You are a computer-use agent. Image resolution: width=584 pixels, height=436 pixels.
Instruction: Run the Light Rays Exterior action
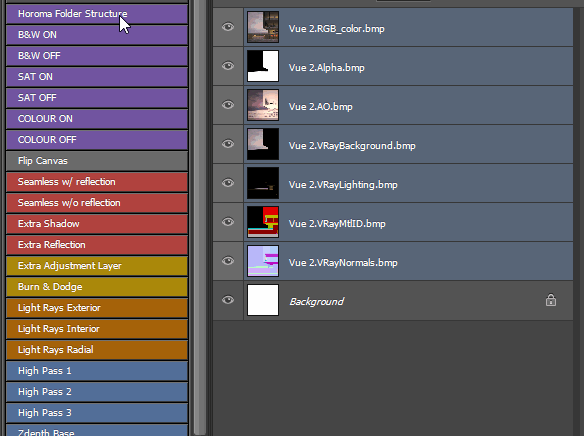[x=96, y=308]
